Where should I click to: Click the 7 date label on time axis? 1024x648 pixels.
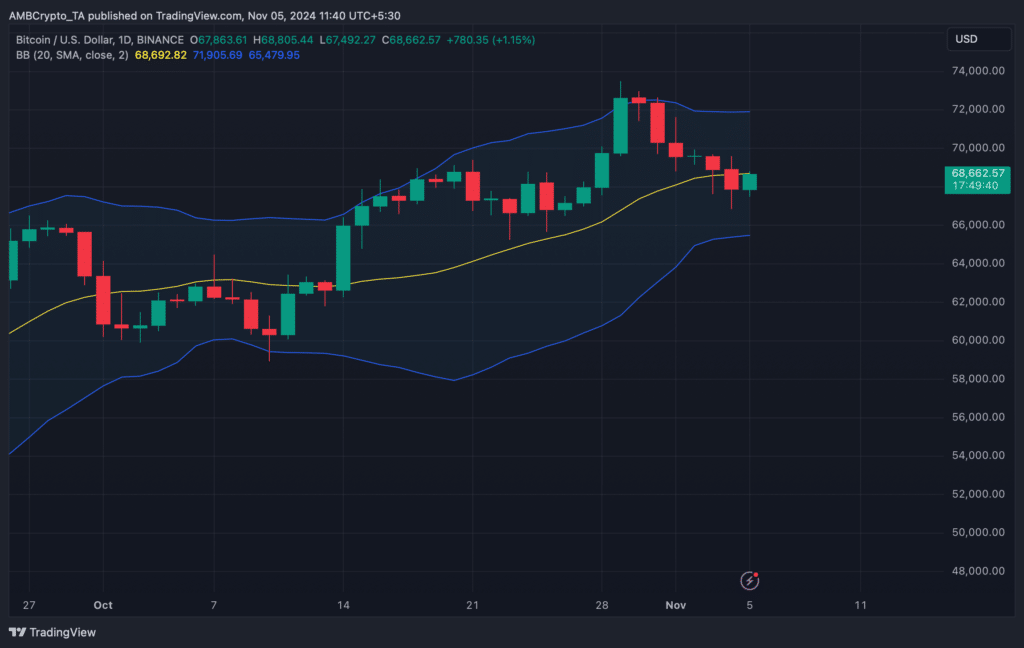[214, 606]
